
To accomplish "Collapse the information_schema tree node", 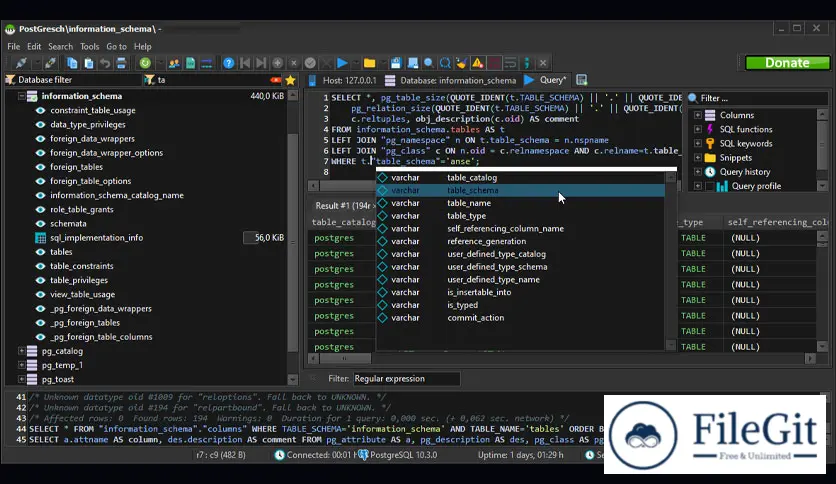I will pyautogui.click(x=21, y=96).
